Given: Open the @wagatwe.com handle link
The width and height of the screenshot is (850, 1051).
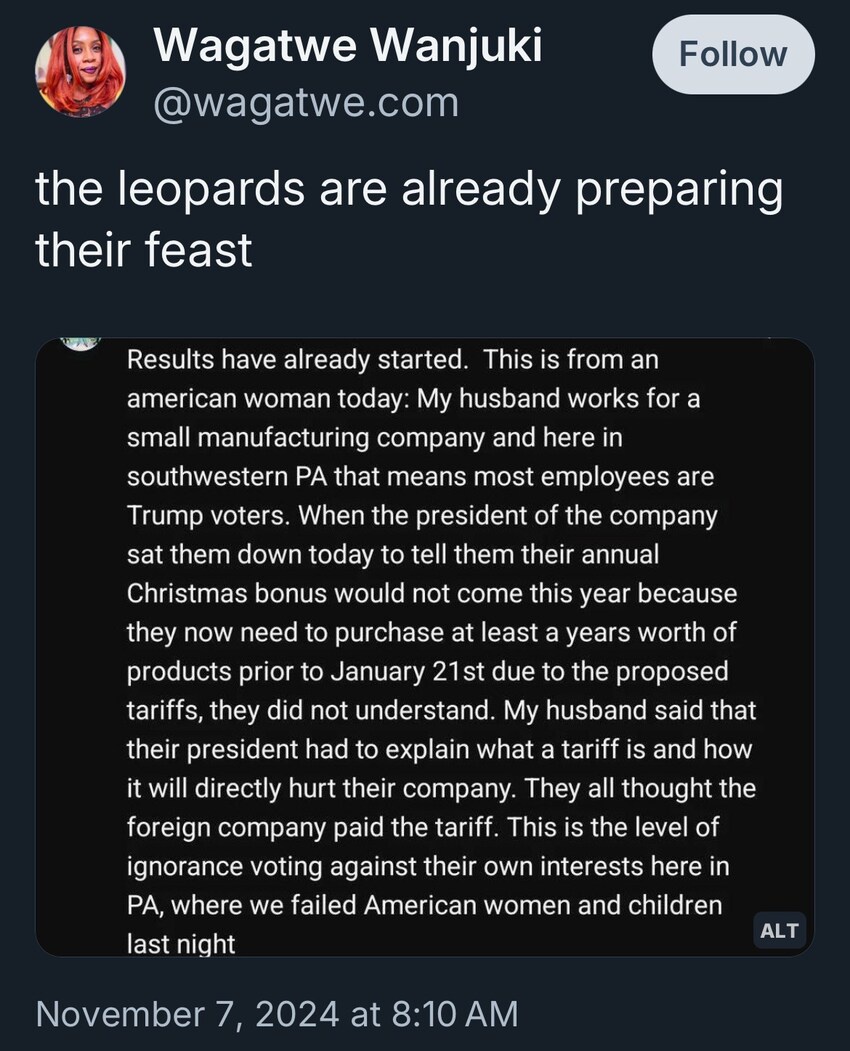Looking at the screenshot, I should pyautogui.click(x=304, y=102).
